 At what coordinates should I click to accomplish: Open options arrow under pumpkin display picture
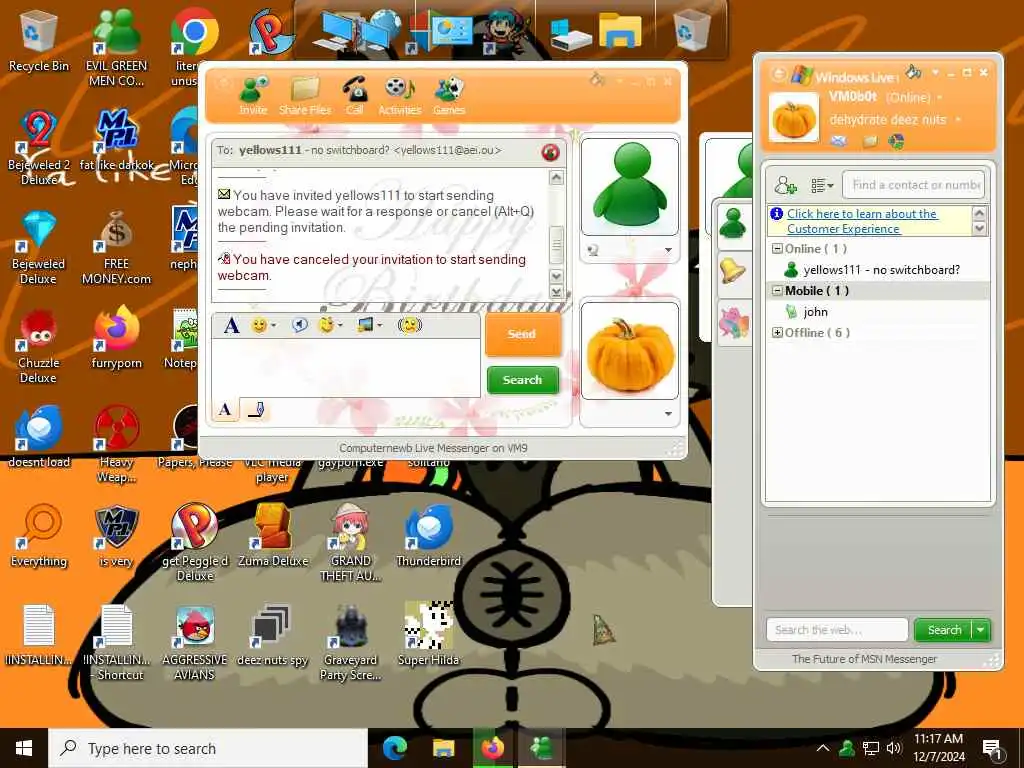click(668, 413)
